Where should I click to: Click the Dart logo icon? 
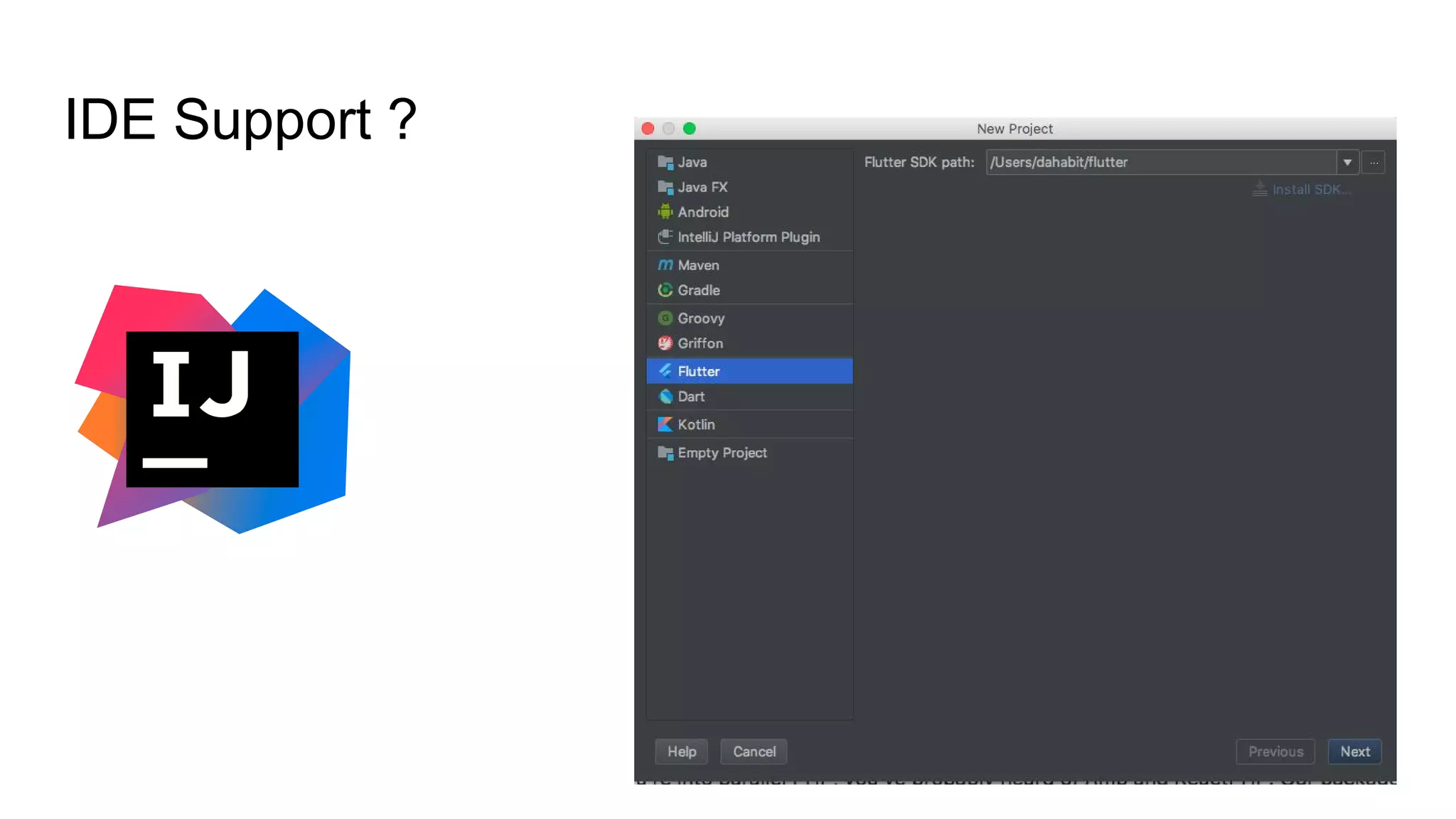pos(665,397)
